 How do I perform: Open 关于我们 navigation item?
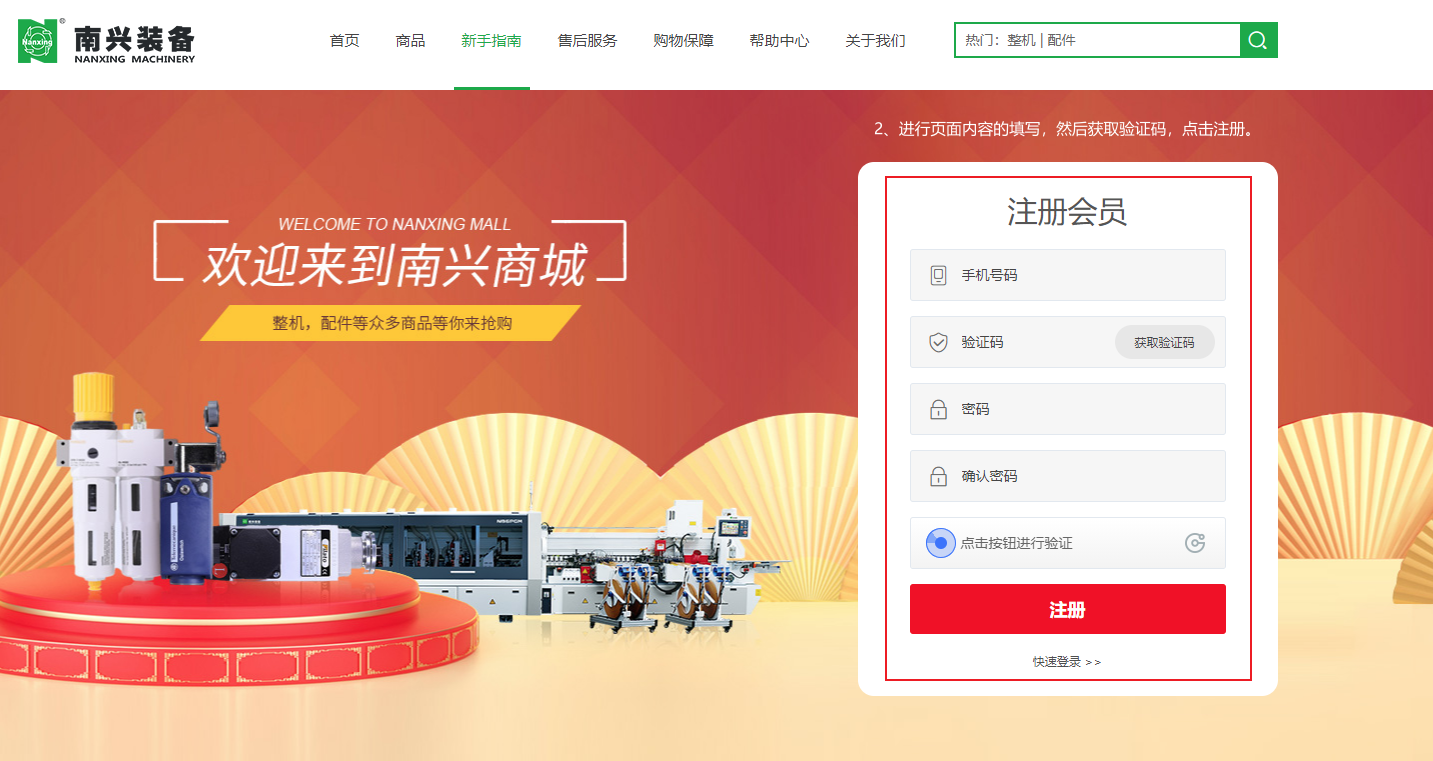[x=875, y=41]
